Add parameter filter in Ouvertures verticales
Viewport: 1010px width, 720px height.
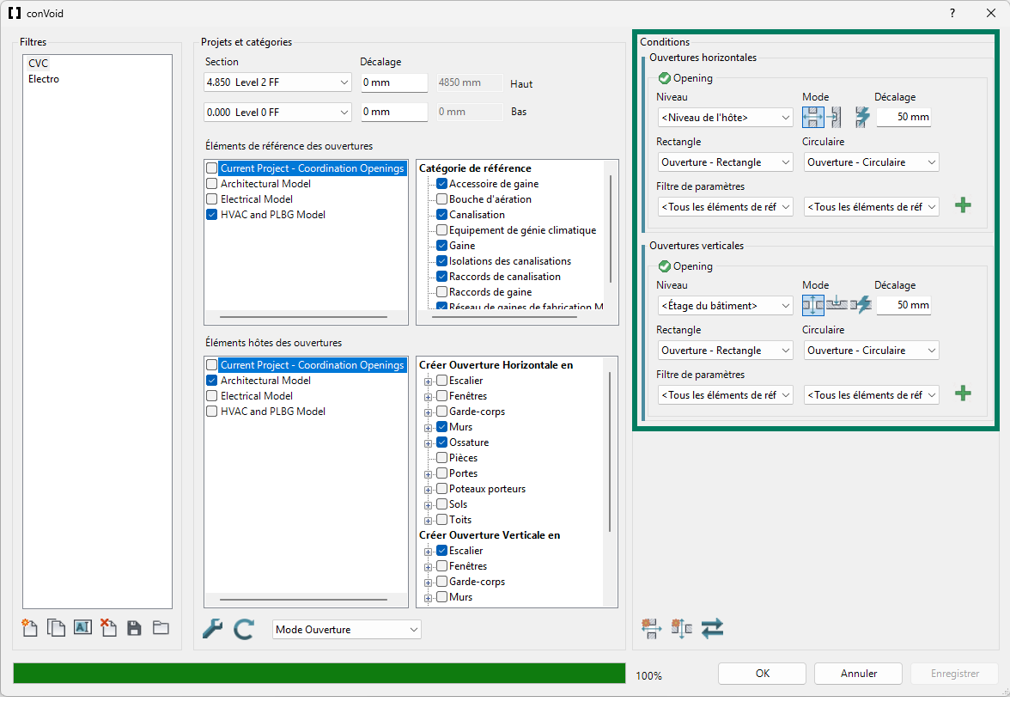[x=963, y=393]
